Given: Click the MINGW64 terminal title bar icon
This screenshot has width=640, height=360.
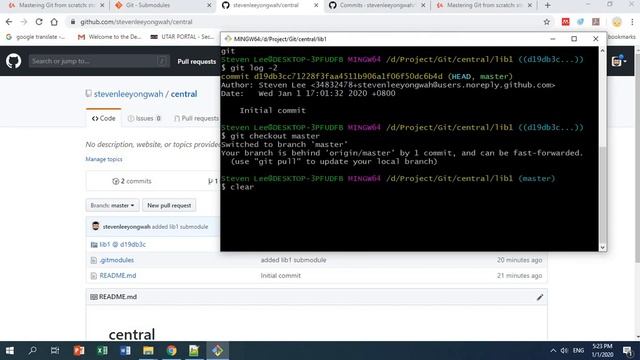Looking at the screenshot, I should [x=228, y=39].
